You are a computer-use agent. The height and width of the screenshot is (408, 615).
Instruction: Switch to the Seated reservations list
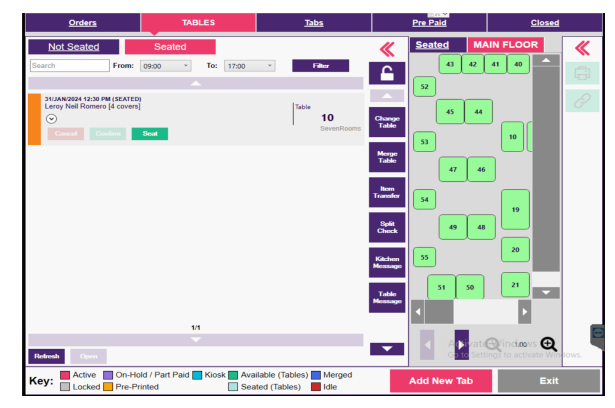pos(169,46)
